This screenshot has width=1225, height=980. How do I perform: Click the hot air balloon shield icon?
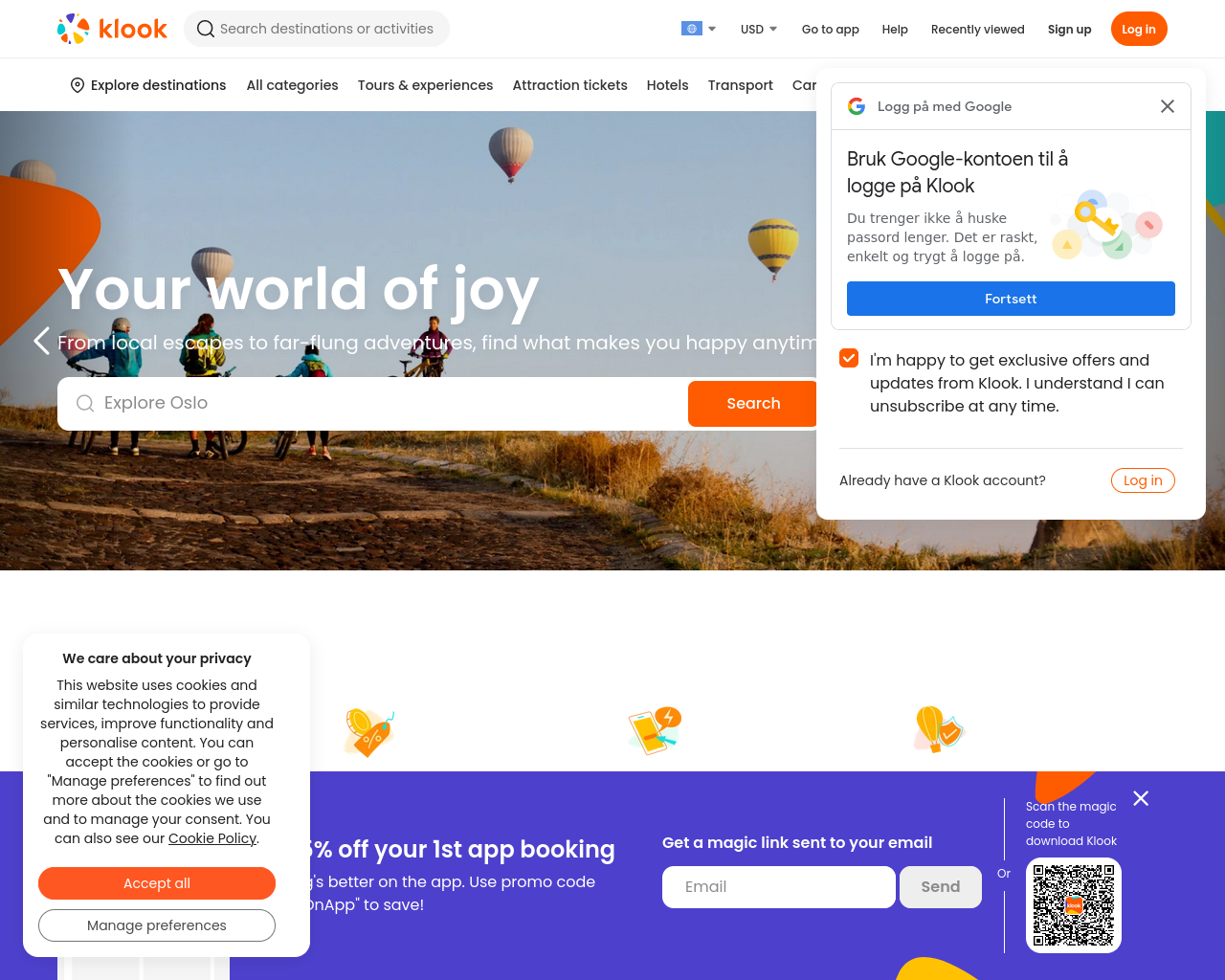(938, 729)
